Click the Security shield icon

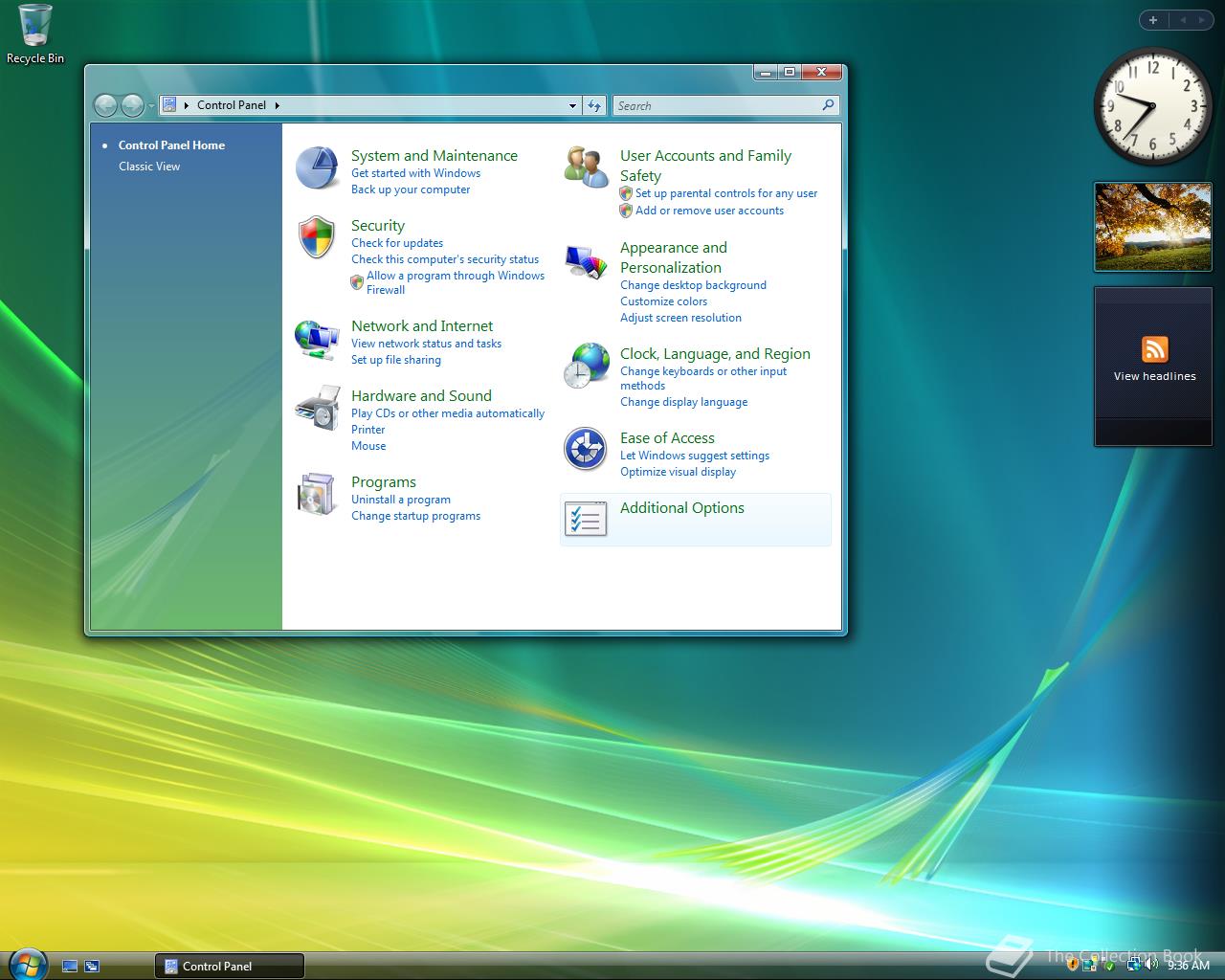[317, 237]
